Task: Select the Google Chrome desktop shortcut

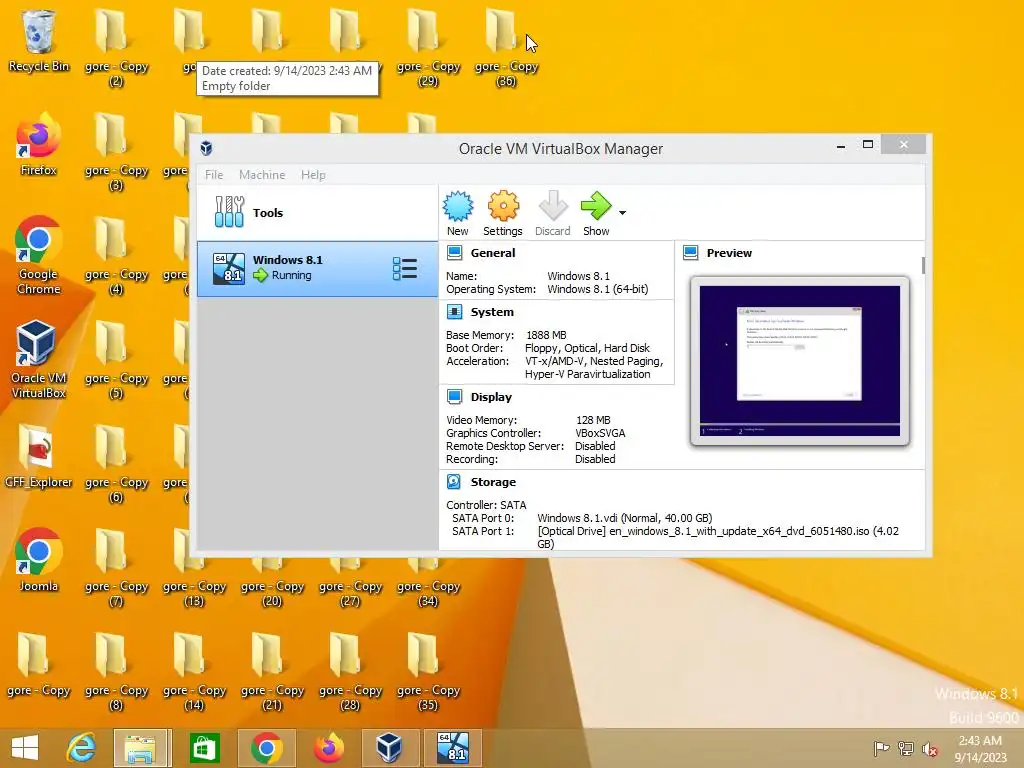Action: [x=39, y=256]
